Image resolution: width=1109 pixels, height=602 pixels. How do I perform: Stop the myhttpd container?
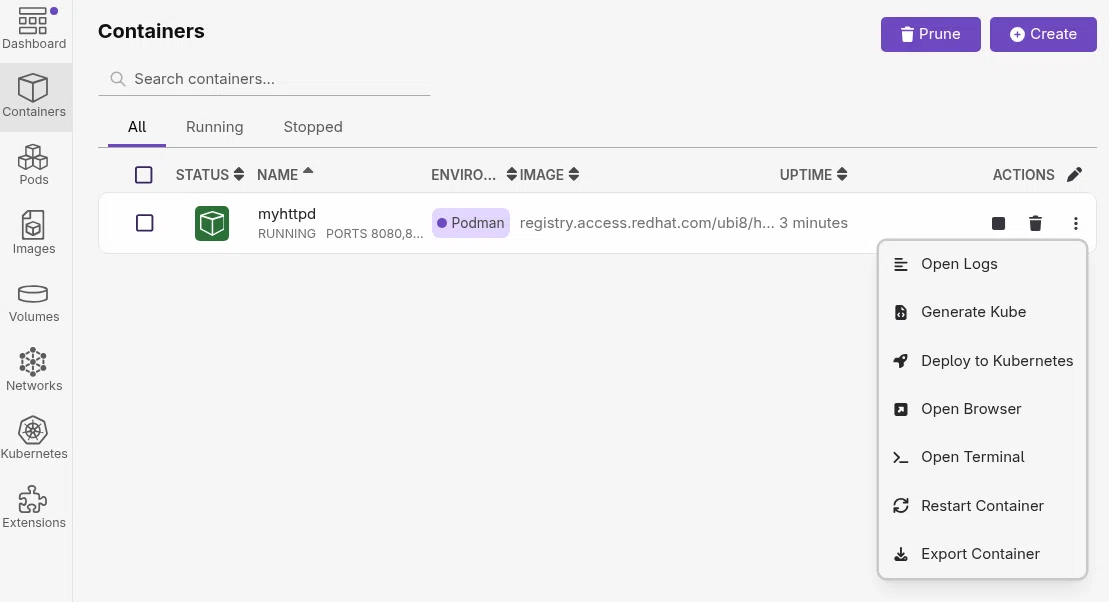click(x=998, y=224)
